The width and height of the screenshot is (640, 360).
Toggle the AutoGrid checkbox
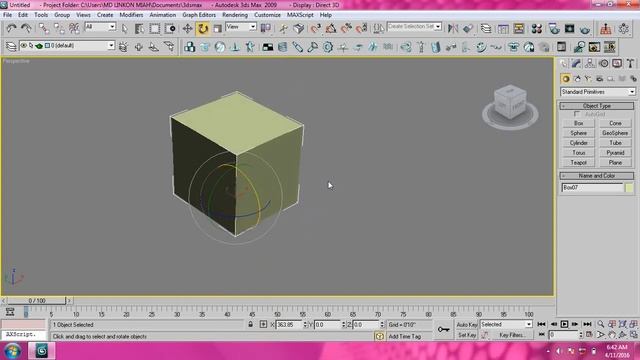577,114
